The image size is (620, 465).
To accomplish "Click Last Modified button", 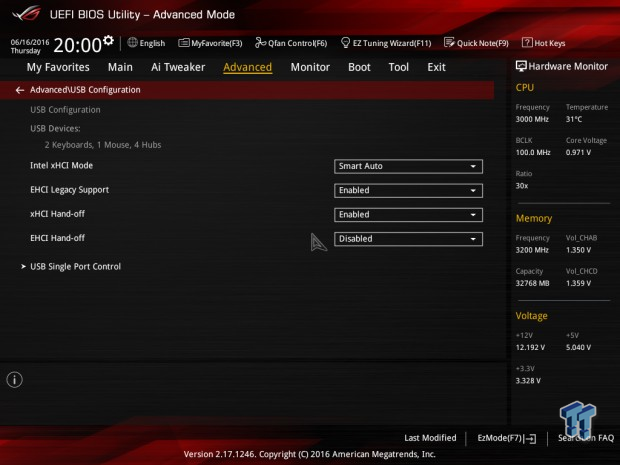I will tap(430, 438).
